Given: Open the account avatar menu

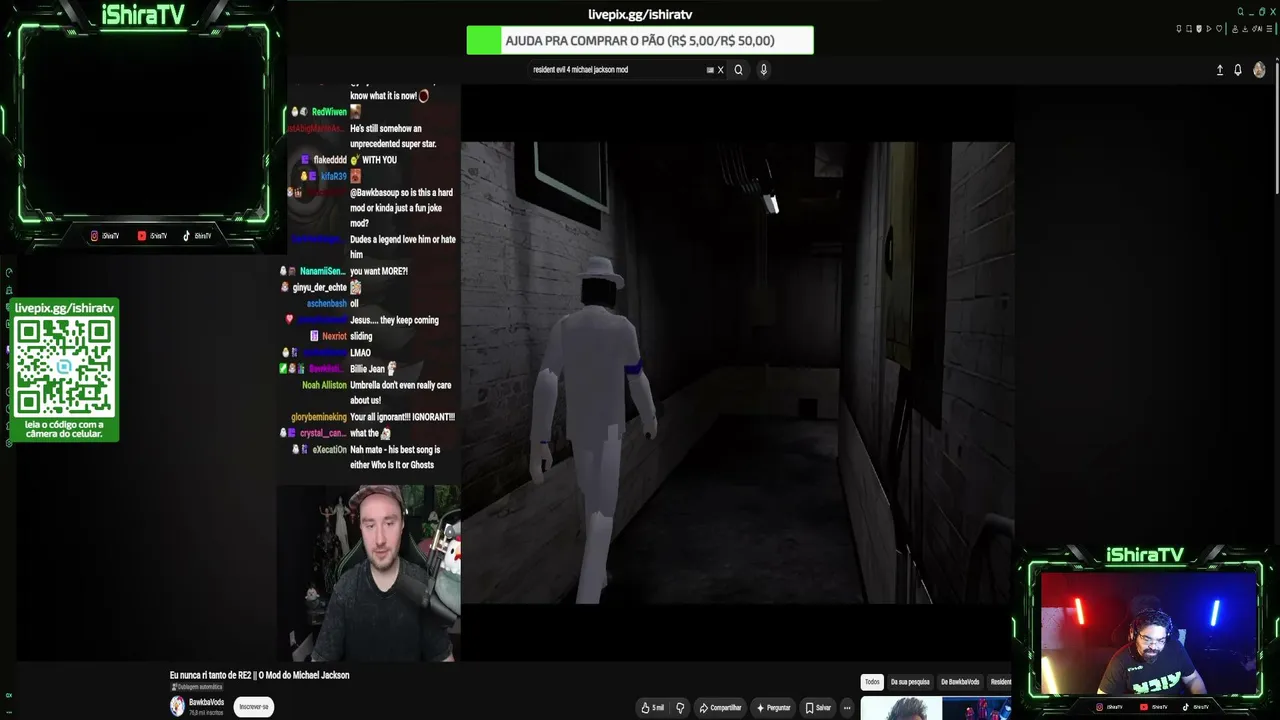Looking at the screenshot, I should (1259, 70).
